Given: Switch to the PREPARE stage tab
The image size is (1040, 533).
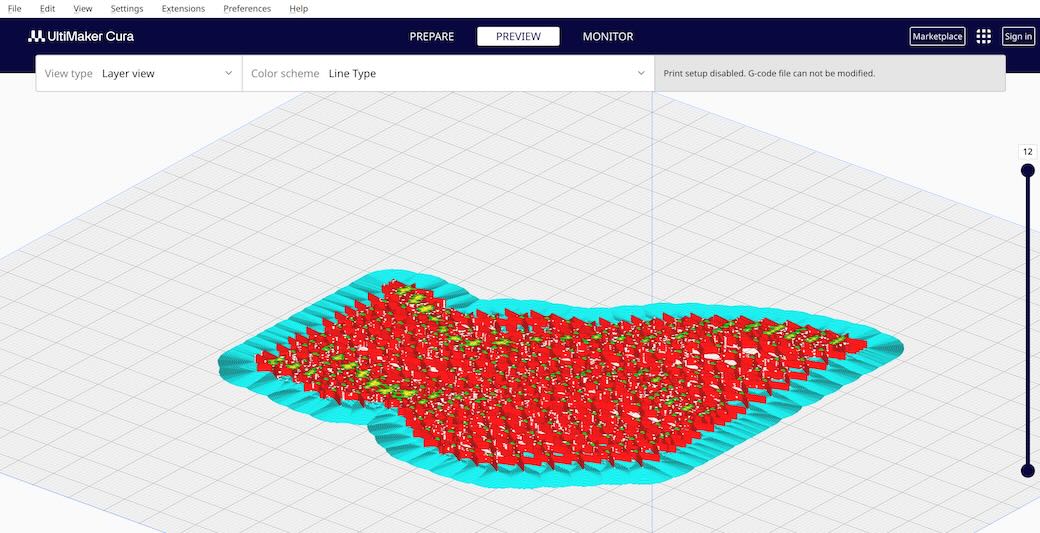Looking at the screenshot, I should click(431, 37).
